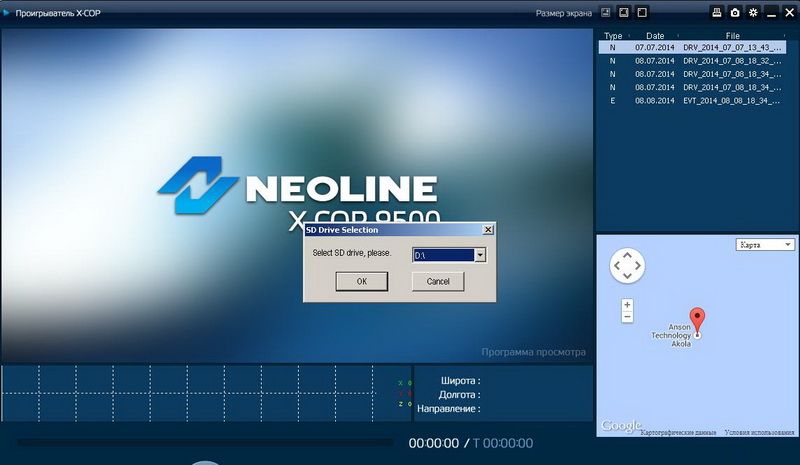The image size is (800, 465).
Task: Select the smallest screen size icon
Action: (x=605, y=13)
